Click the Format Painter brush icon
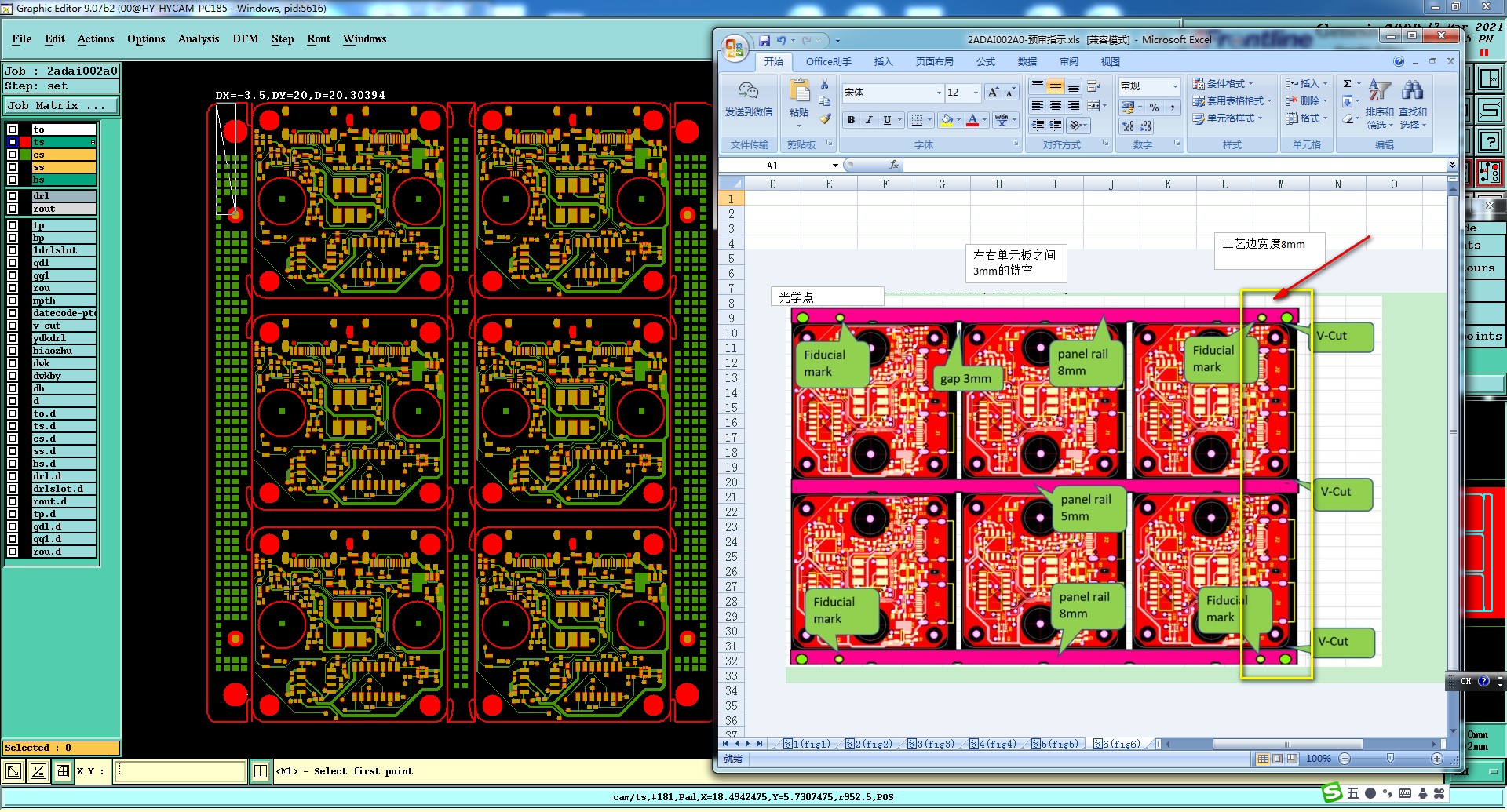Viewport: 1507px width, 812px height. 825,119
